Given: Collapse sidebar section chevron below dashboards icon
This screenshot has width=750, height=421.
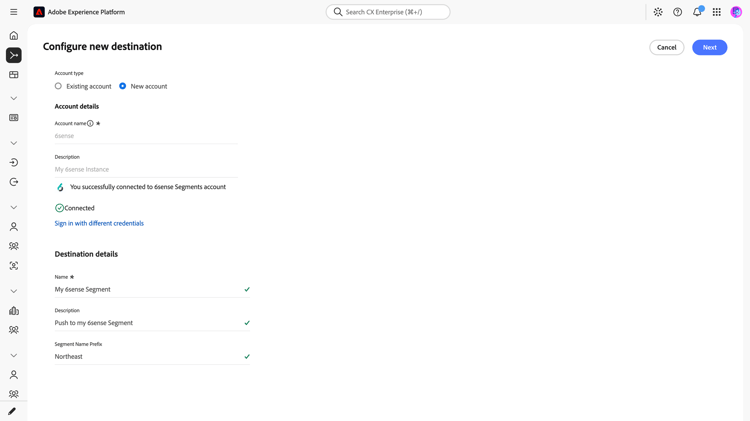Looking at the screenshot, I should click(13, 98).
